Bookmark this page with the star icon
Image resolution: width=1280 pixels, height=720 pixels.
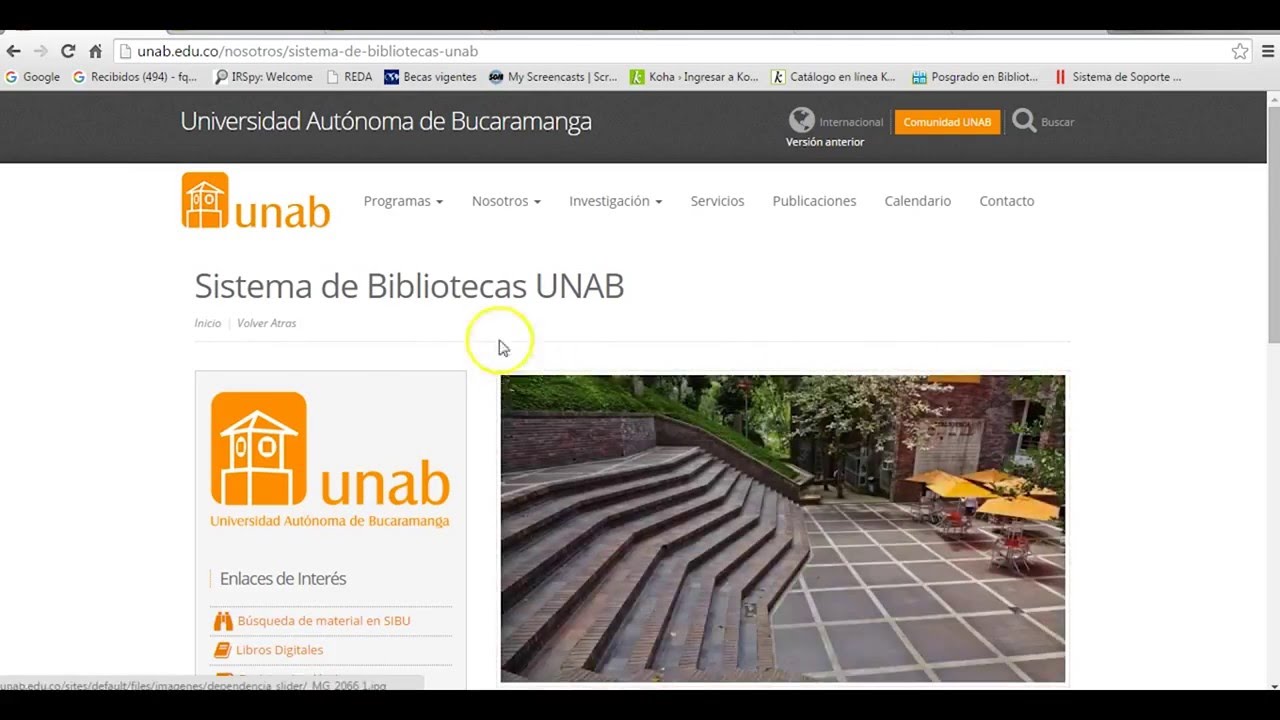click(x=1240, y=51)
